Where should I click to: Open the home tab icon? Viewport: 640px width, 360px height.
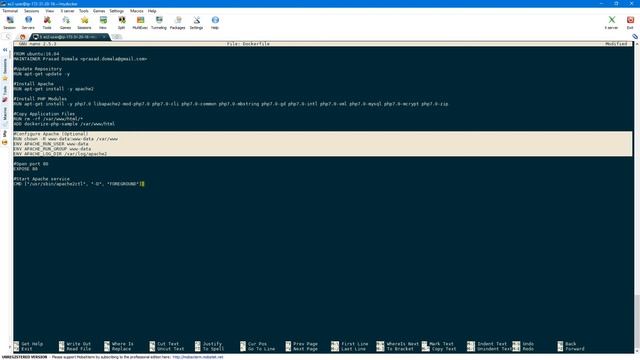point(22,37)
